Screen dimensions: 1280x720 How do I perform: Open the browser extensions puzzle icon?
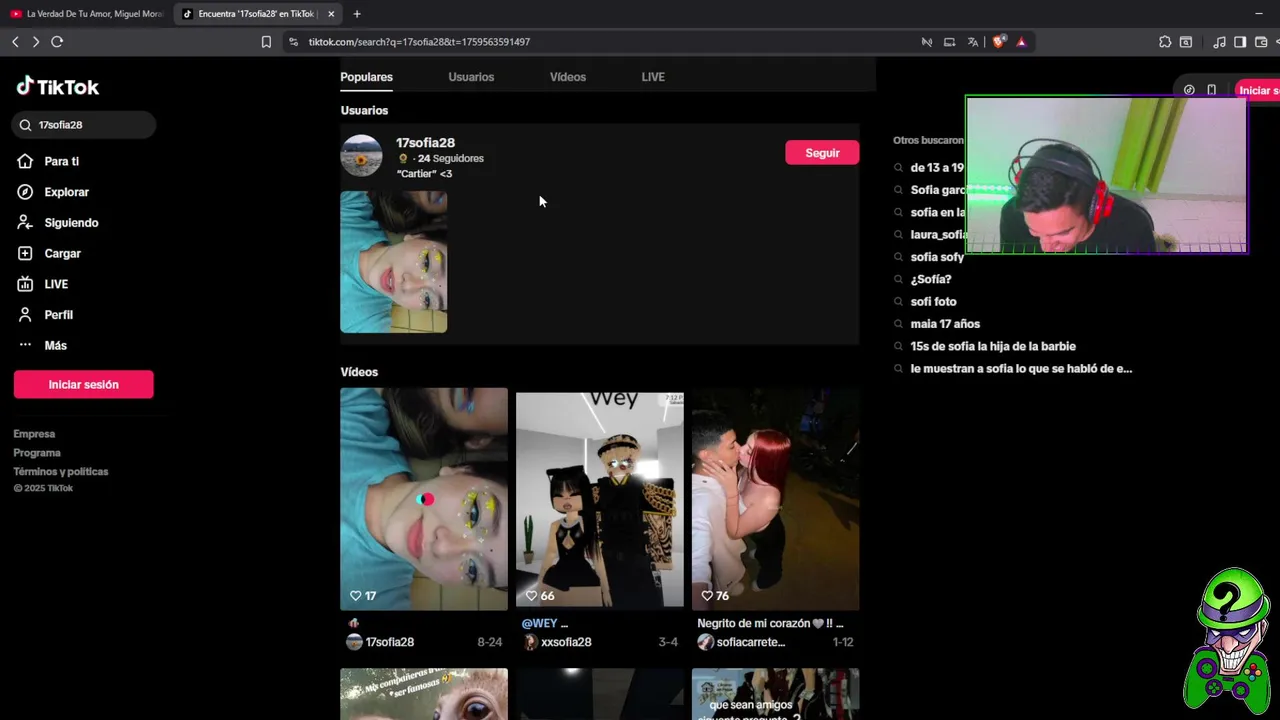[x=1165, y=42]
